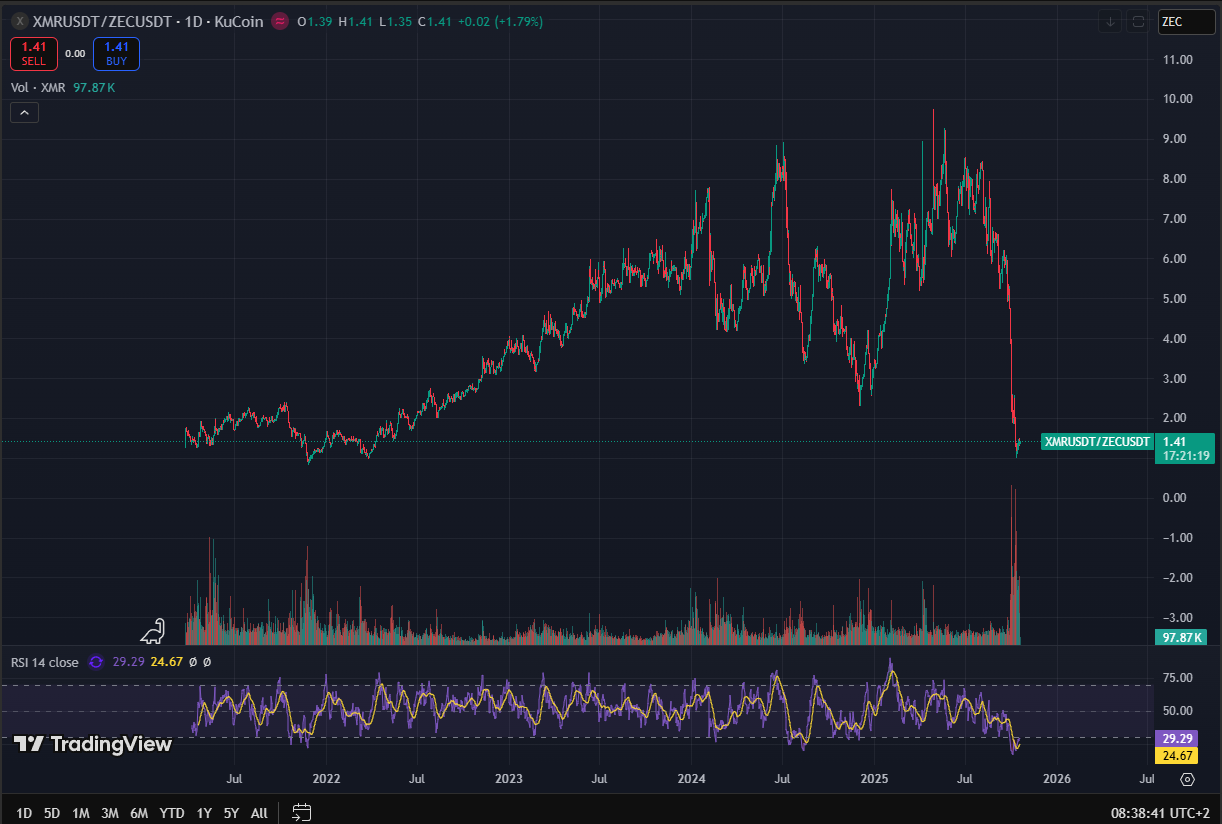Image resolution: width=1222 pixels, height=824 pixels.
Task: Click the green XMRUSDT/ZECUSDT price line label
Action: (x=1097, y=441)
